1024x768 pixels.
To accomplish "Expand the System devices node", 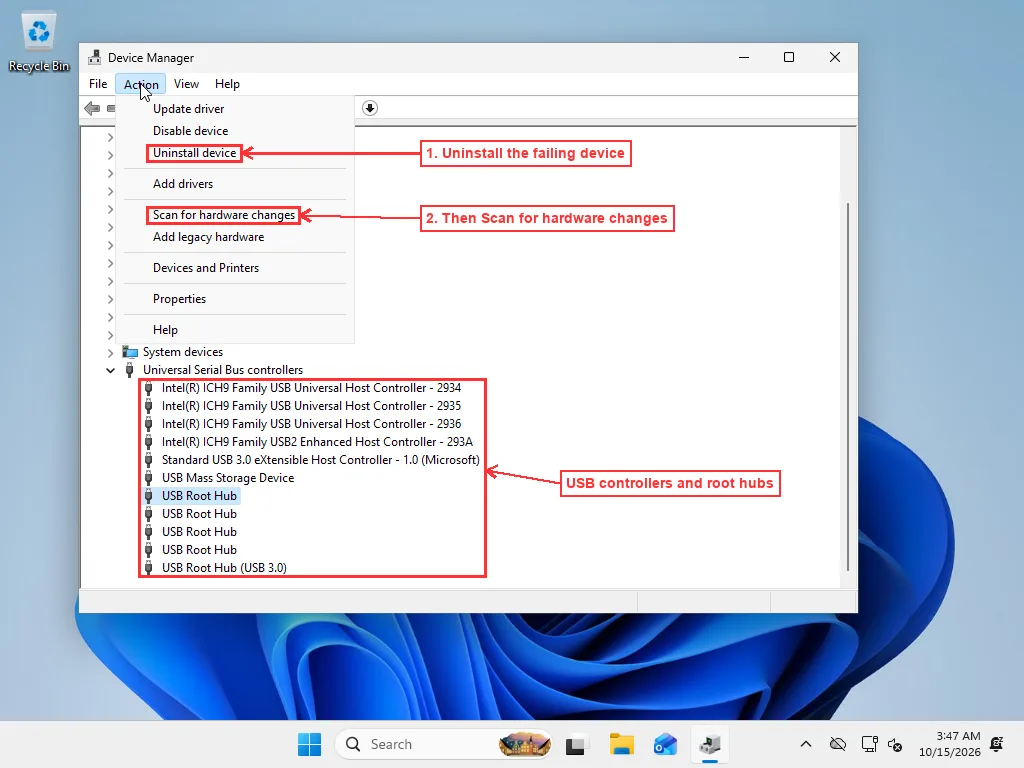I will [x=110, y=353].
